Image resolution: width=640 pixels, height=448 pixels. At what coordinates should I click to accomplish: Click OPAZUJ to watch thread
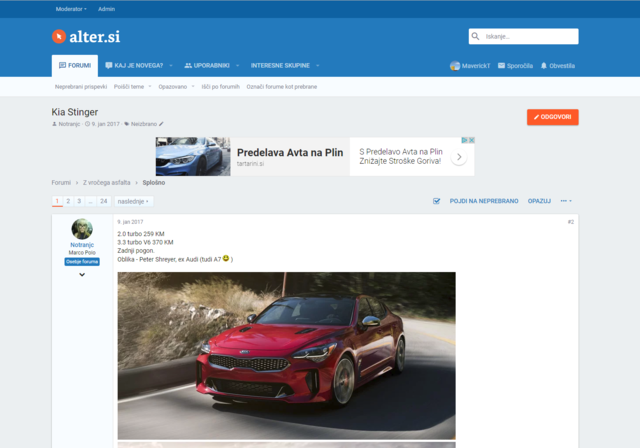click(539, 201)
